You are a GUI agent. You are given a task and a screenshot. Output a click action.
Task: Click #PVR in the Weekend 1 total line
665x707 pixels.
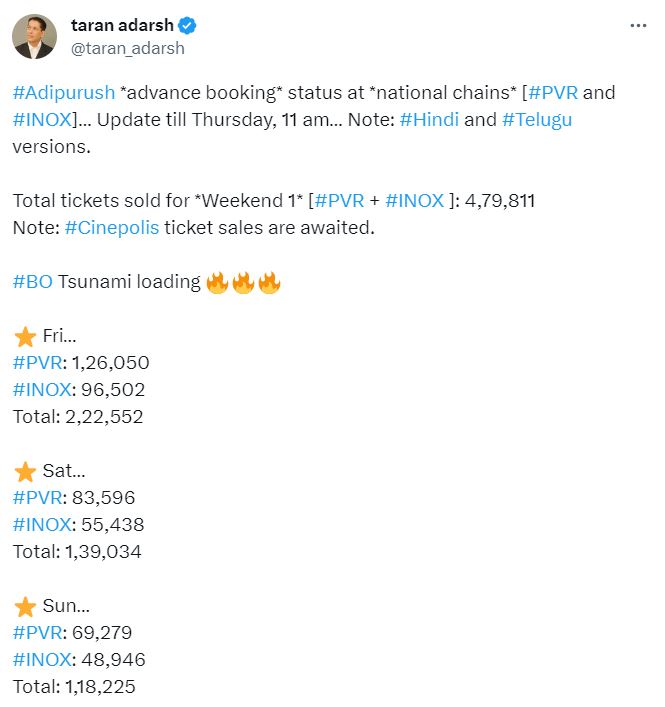point(338,201)
